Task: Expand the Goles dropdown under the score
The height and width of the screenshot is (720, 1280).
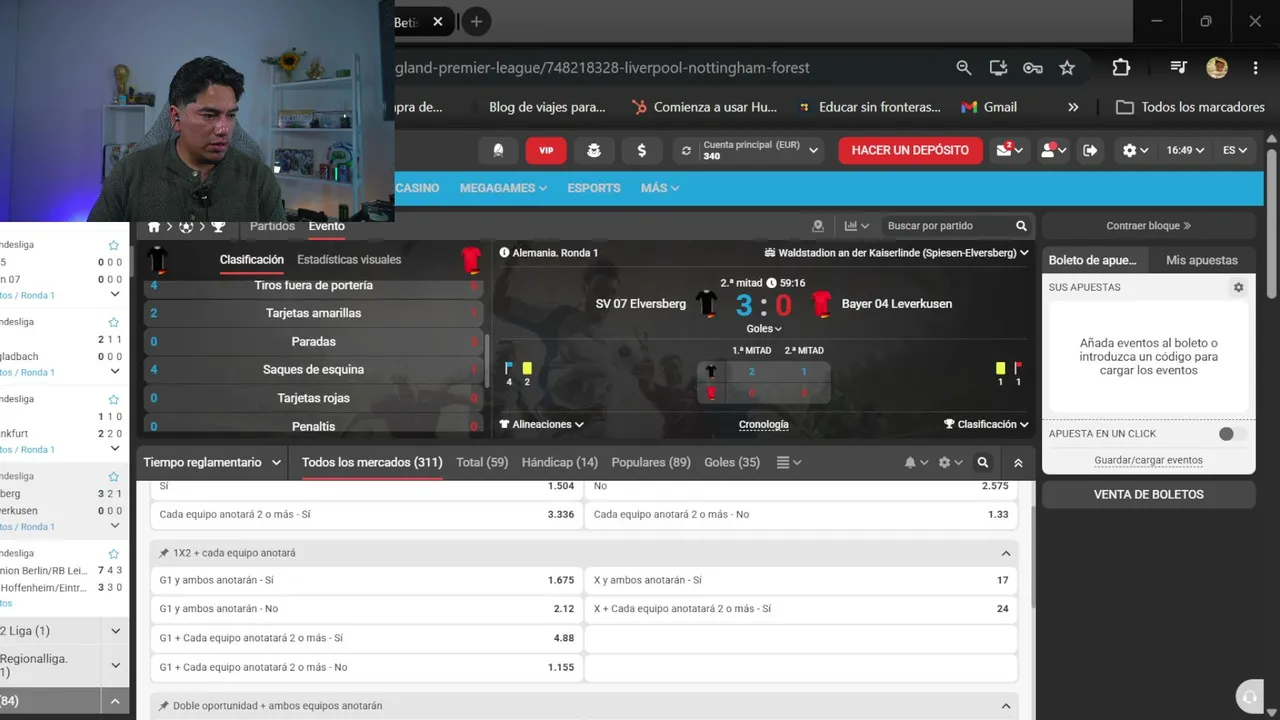Action: tap(764, 328)
